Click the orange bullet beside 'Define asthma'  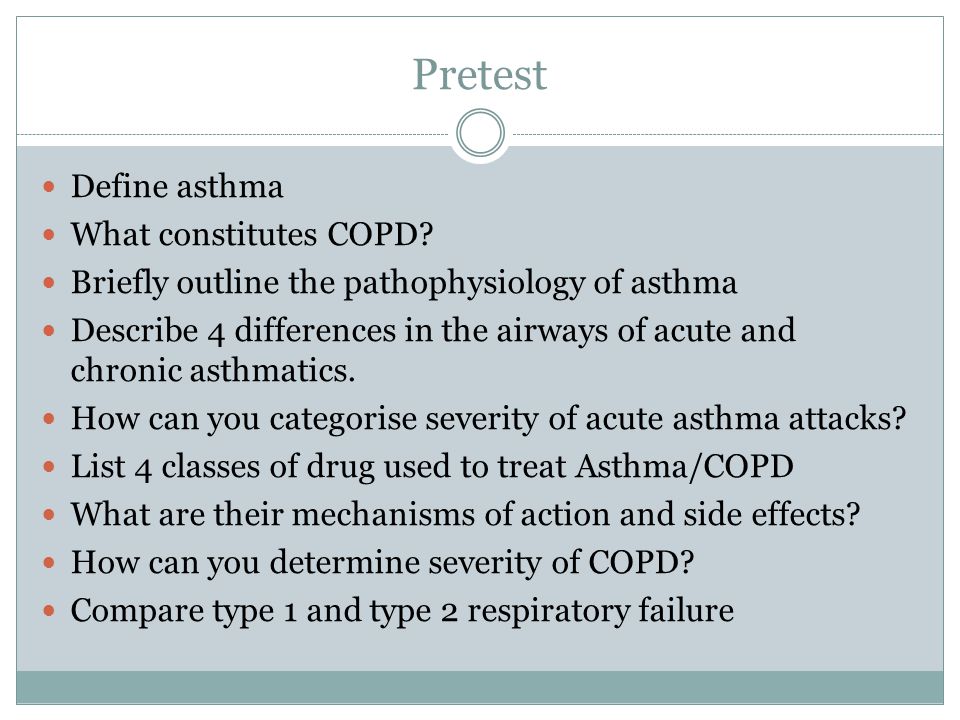click(50, 186)
